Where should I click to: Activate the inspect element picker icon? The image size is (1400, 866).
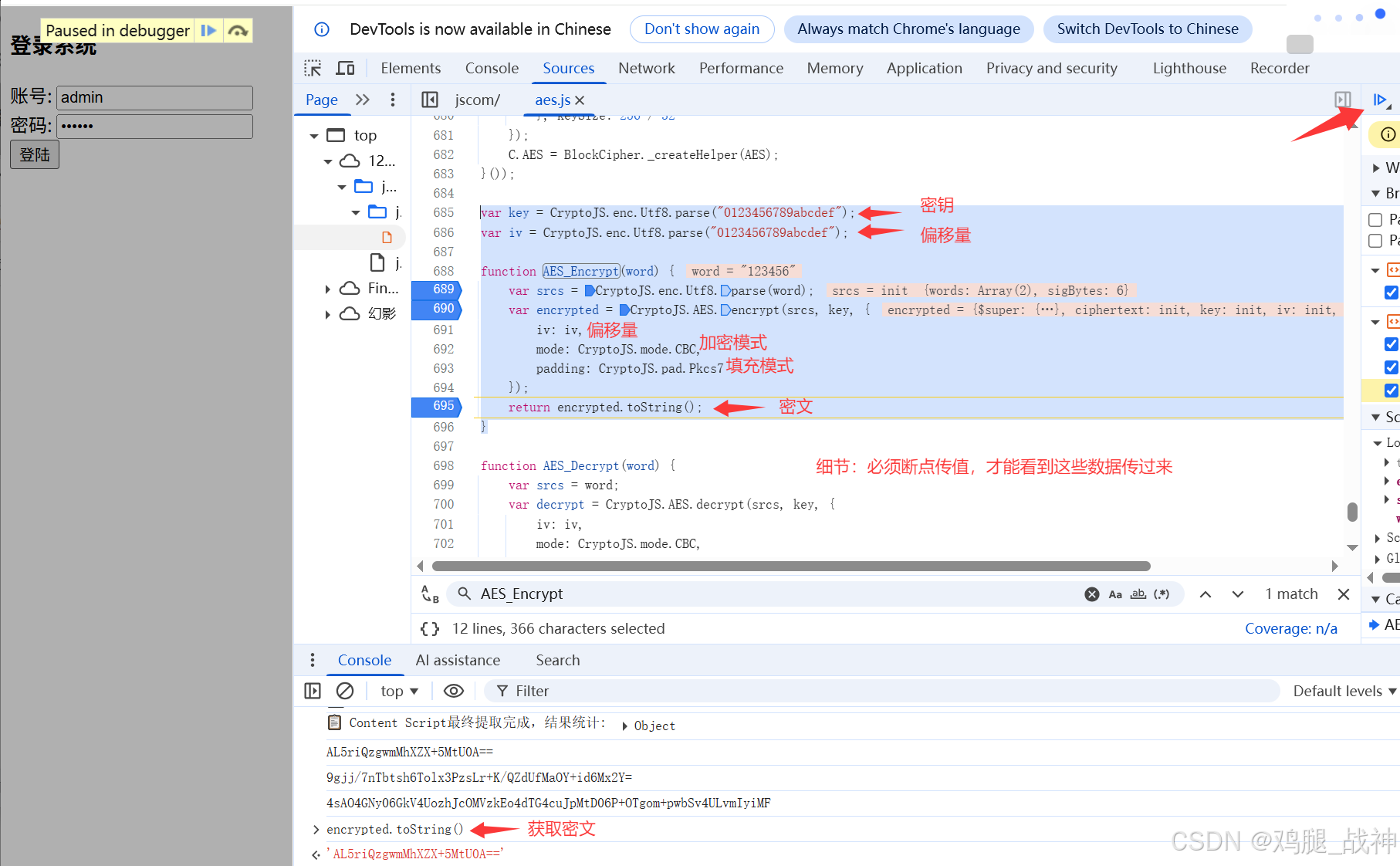tap(313, 68)
